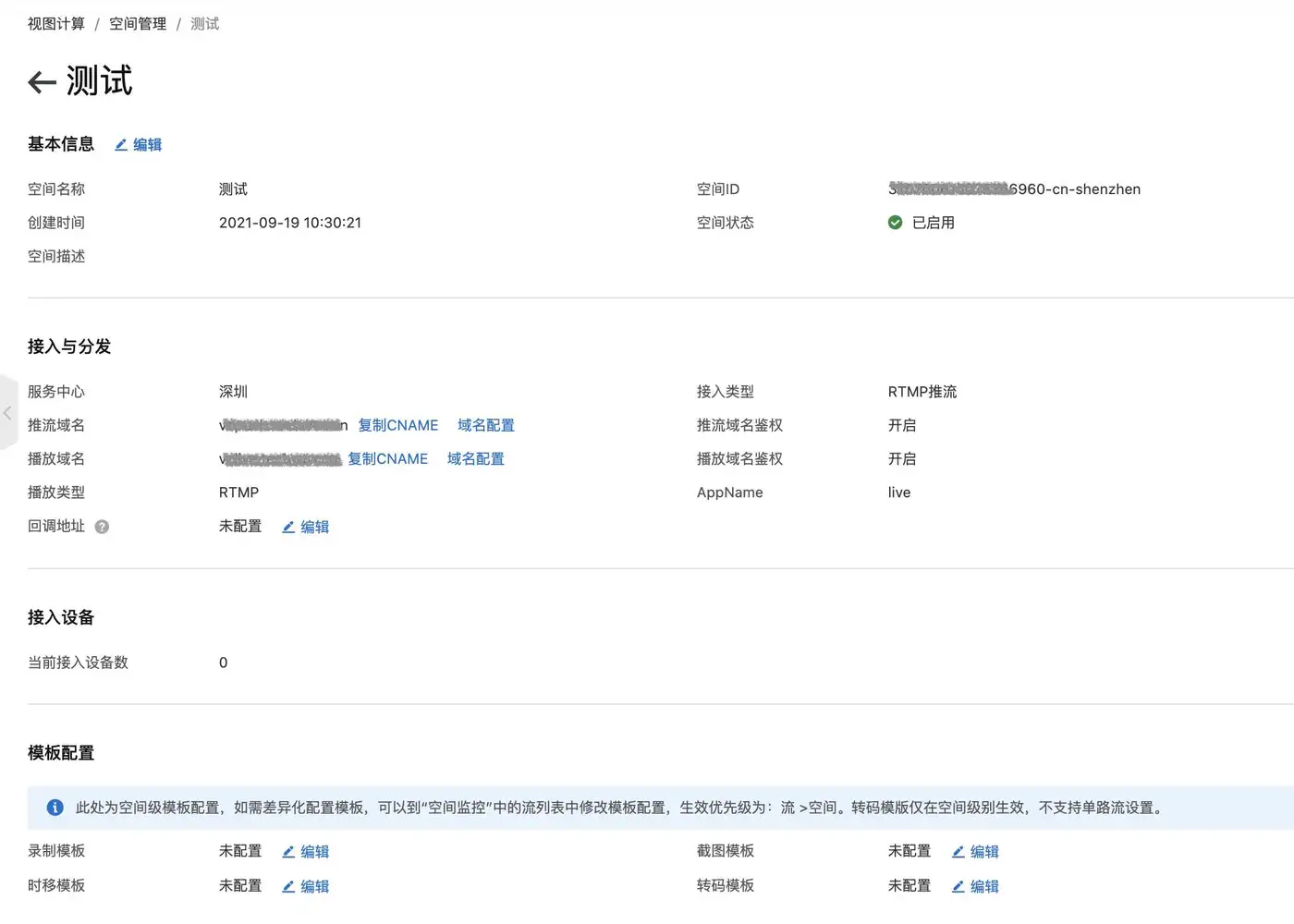Select the 播放类型 value RTMP
The width and height of the screenshot is (1294, 924).
pos(238,492)
